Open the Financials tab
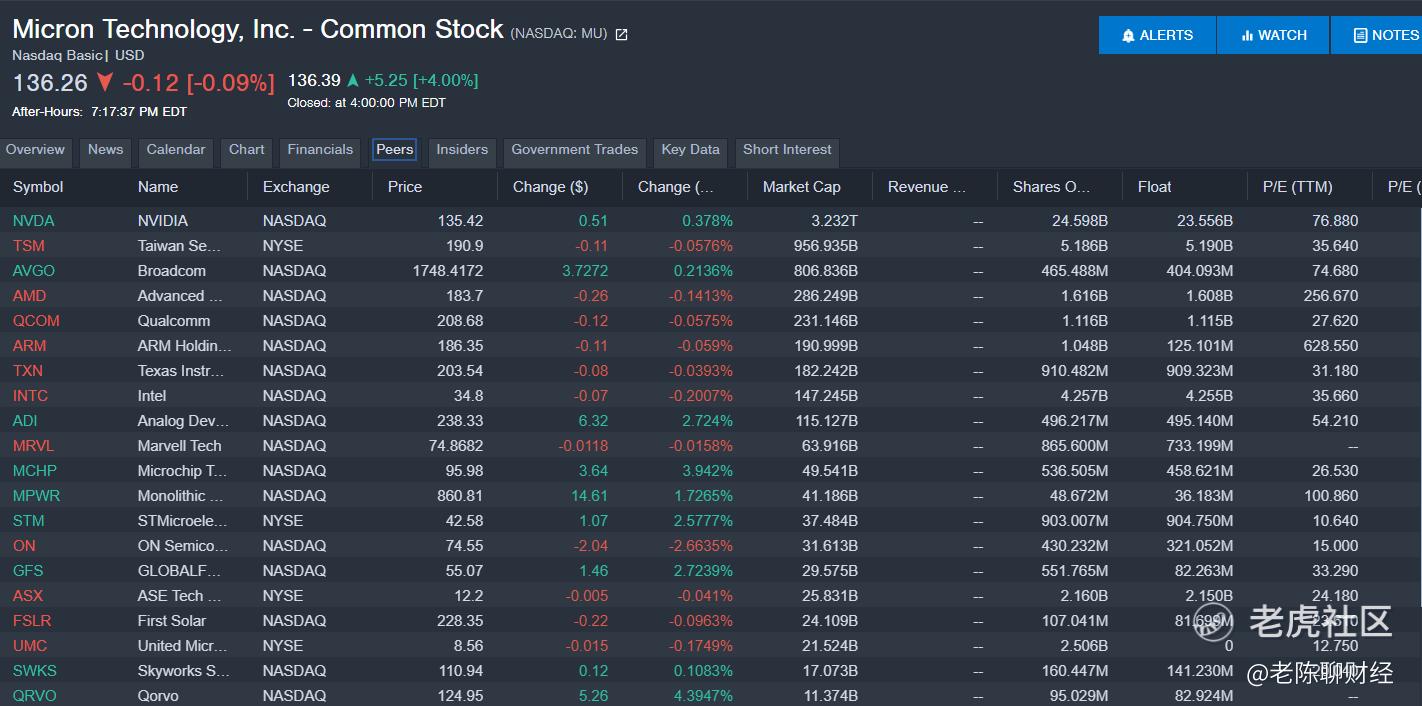Screen dimensions: 1422x706 320,150
